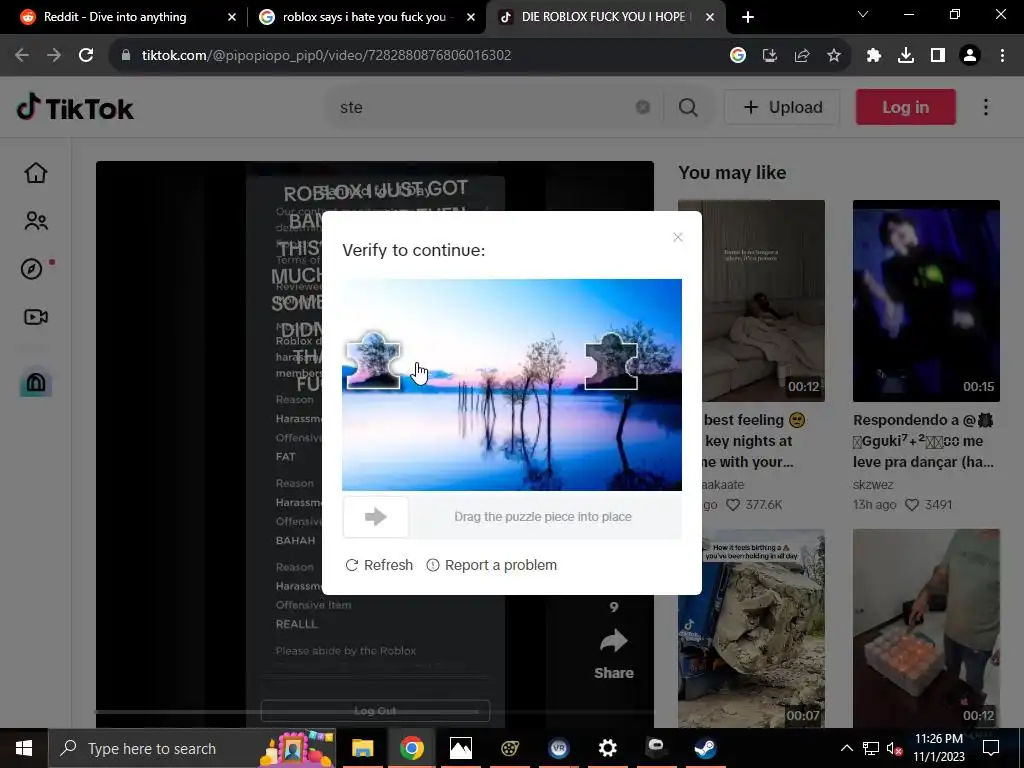Click the movable puzzle piece in the image
Viewport: 1024px width, 768px height.
point(374,360)
